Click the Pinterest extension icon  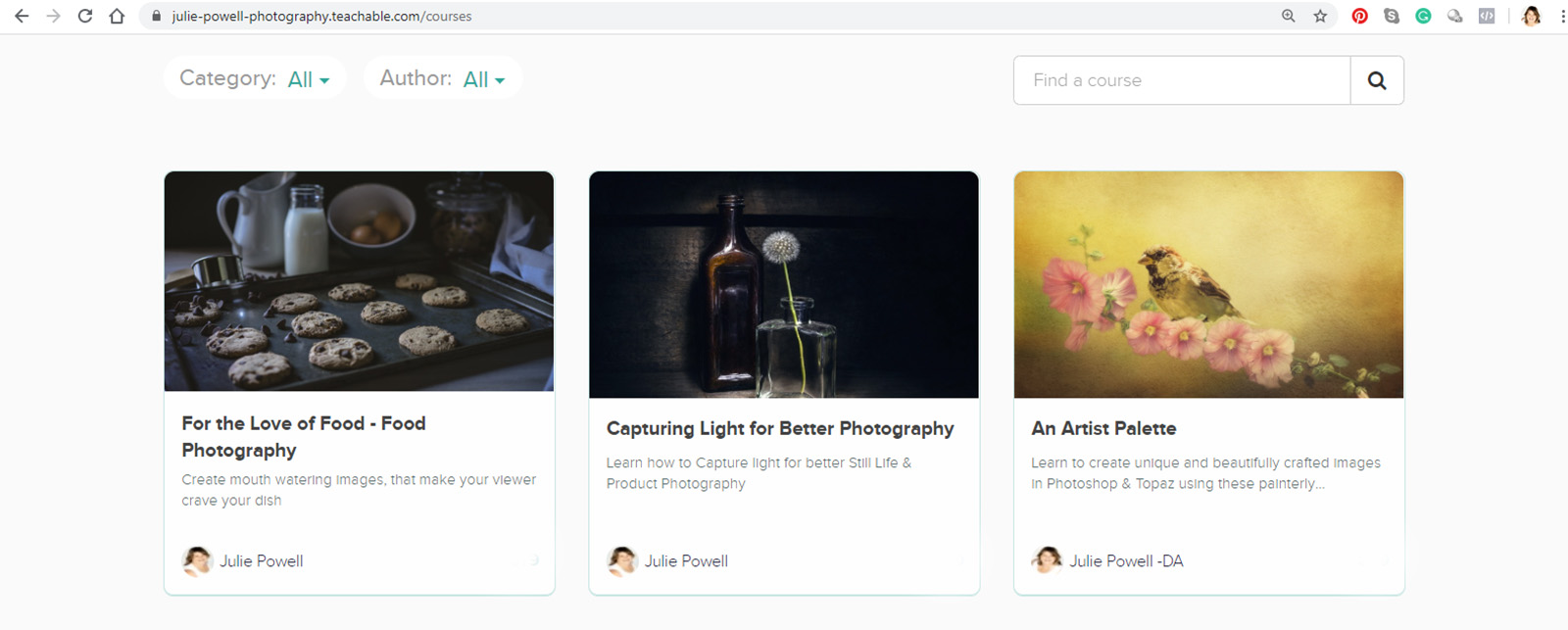pos(1359,16)
